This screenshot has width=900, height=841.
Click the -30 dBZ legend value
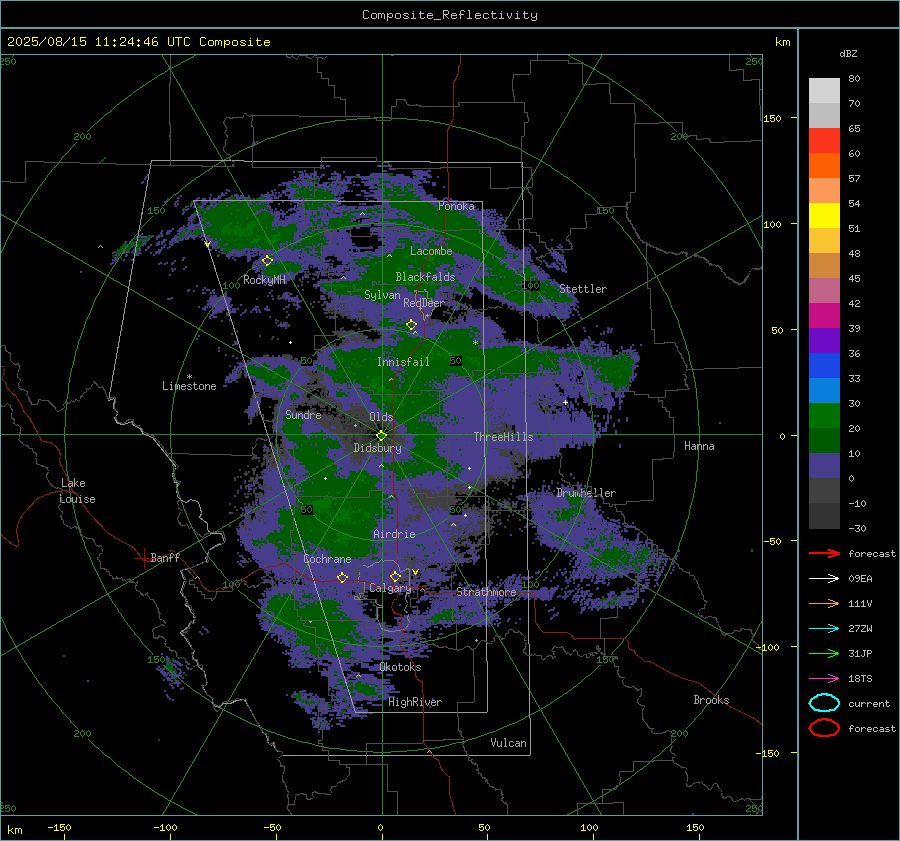coord(857,528)
